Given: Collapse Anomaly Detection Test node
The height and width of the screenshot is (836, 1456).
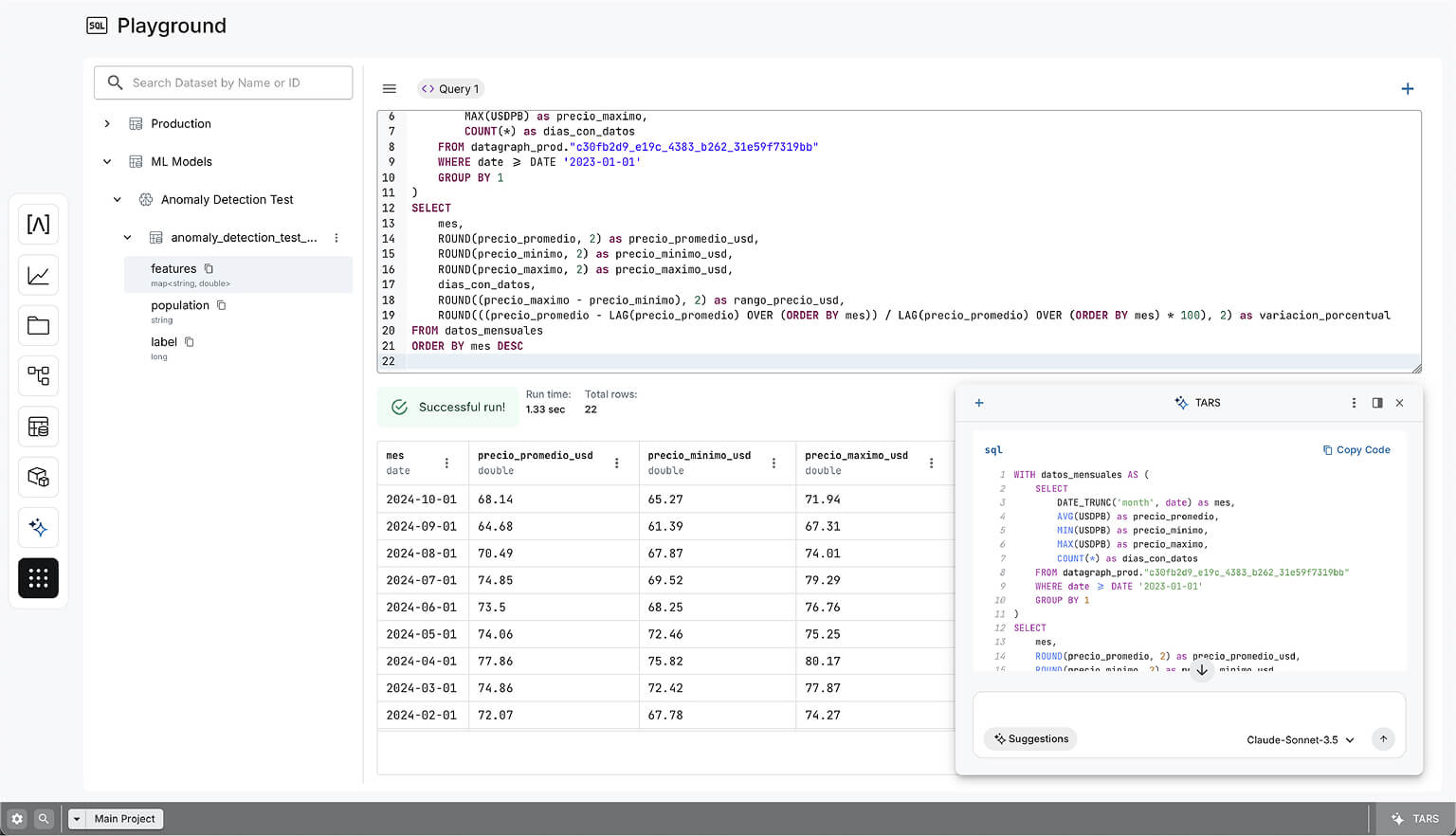Looking at the screenshot, I should click(118, 200).
